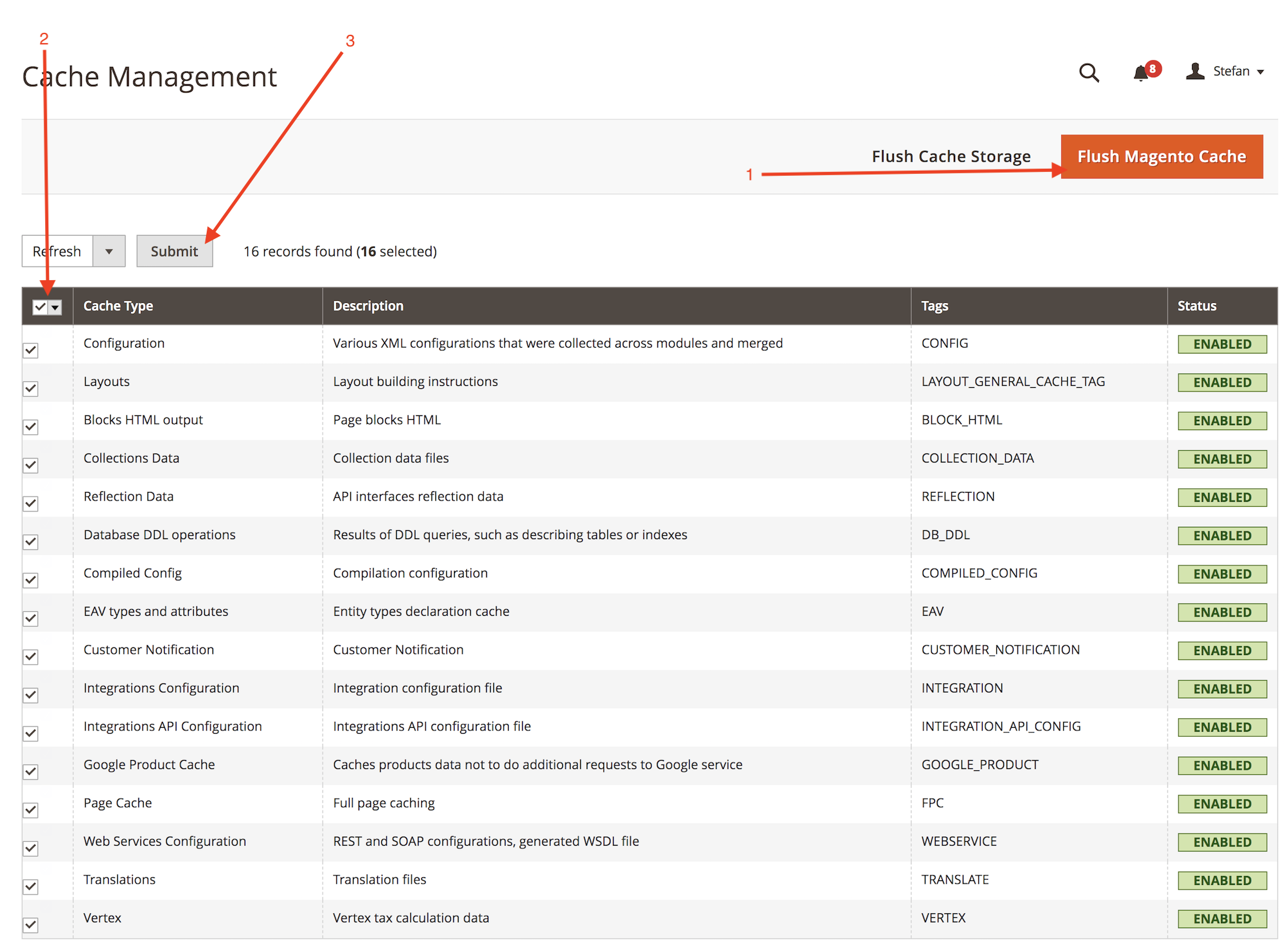Deselect the Blocks HTML output checkbox
Viewport: 1288px width, 950px height.
click(31, 427)
